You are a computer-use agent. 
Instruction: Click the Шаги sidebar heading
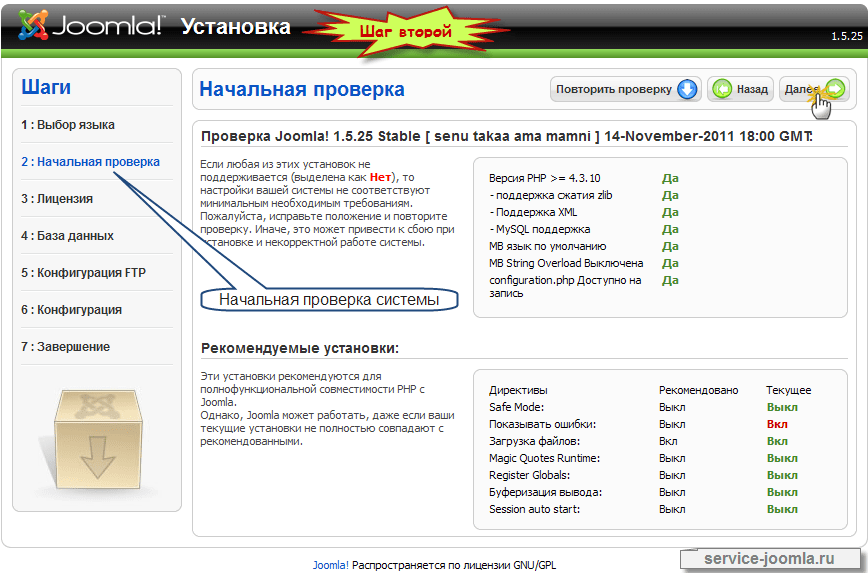coord(46,87)
